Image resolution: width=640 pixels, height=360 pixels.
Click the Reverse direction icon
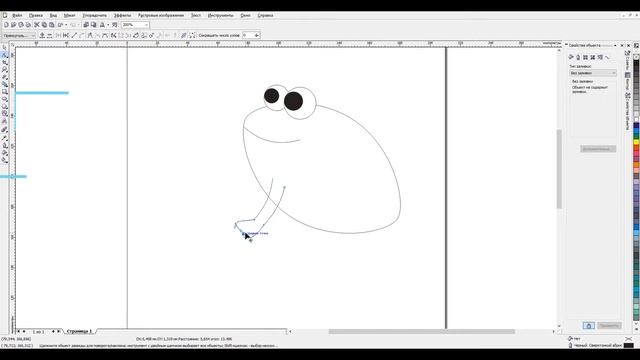tap(113, 36)
